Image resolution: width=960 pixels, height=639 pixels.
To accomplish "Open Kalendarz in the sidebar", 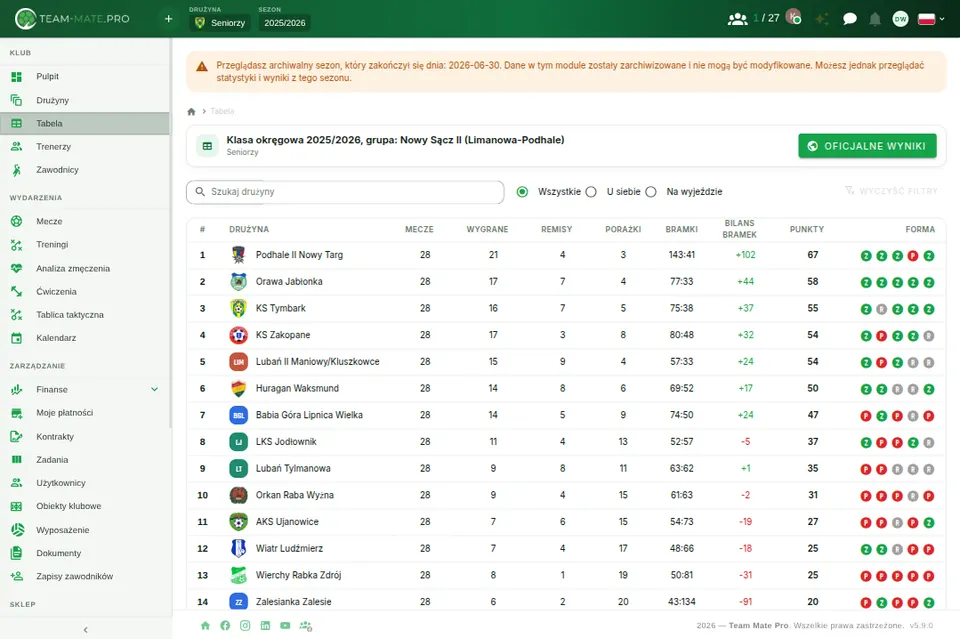I will 85,338.
